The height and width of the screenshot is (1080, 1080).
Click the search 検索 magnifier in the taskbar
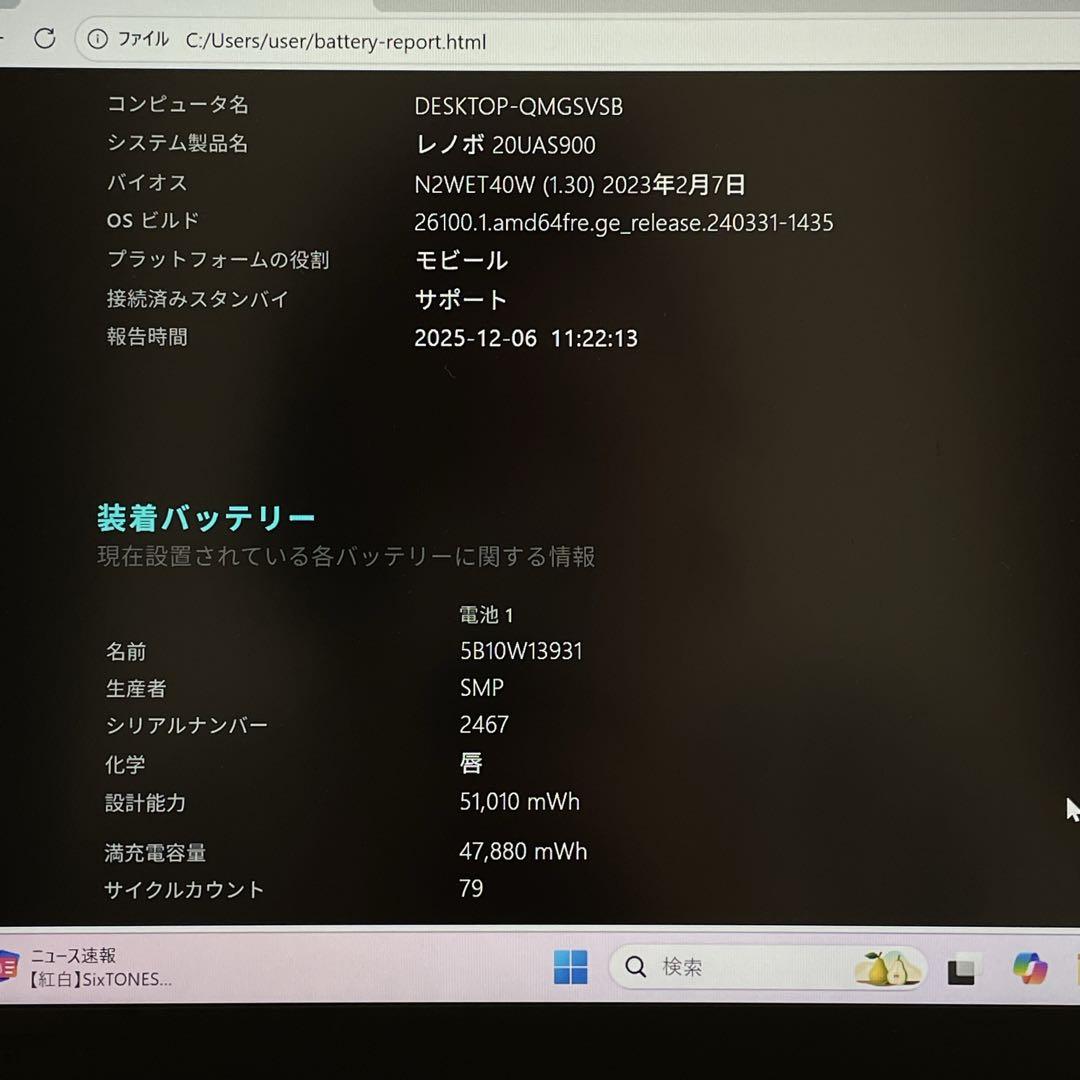634,967
